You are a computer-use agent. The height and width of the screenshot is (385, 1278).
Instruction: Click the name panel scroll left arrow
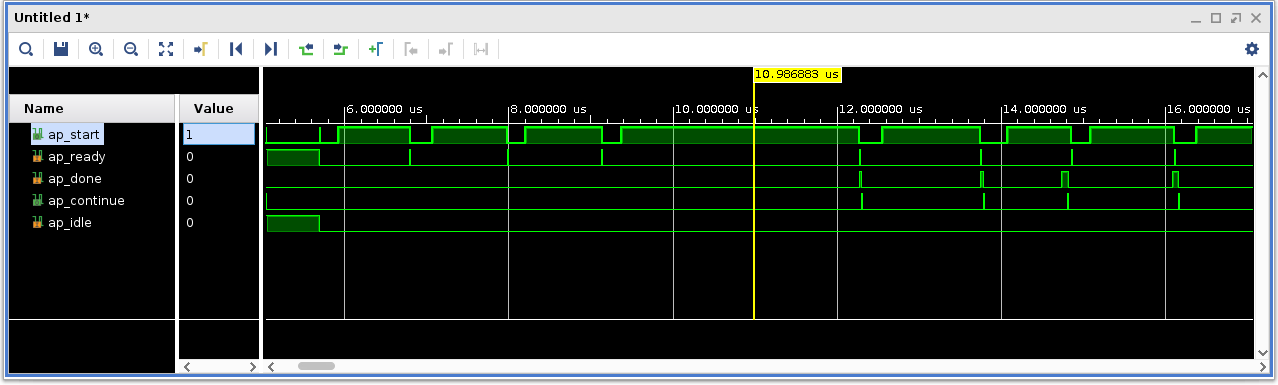click(186, 367)
